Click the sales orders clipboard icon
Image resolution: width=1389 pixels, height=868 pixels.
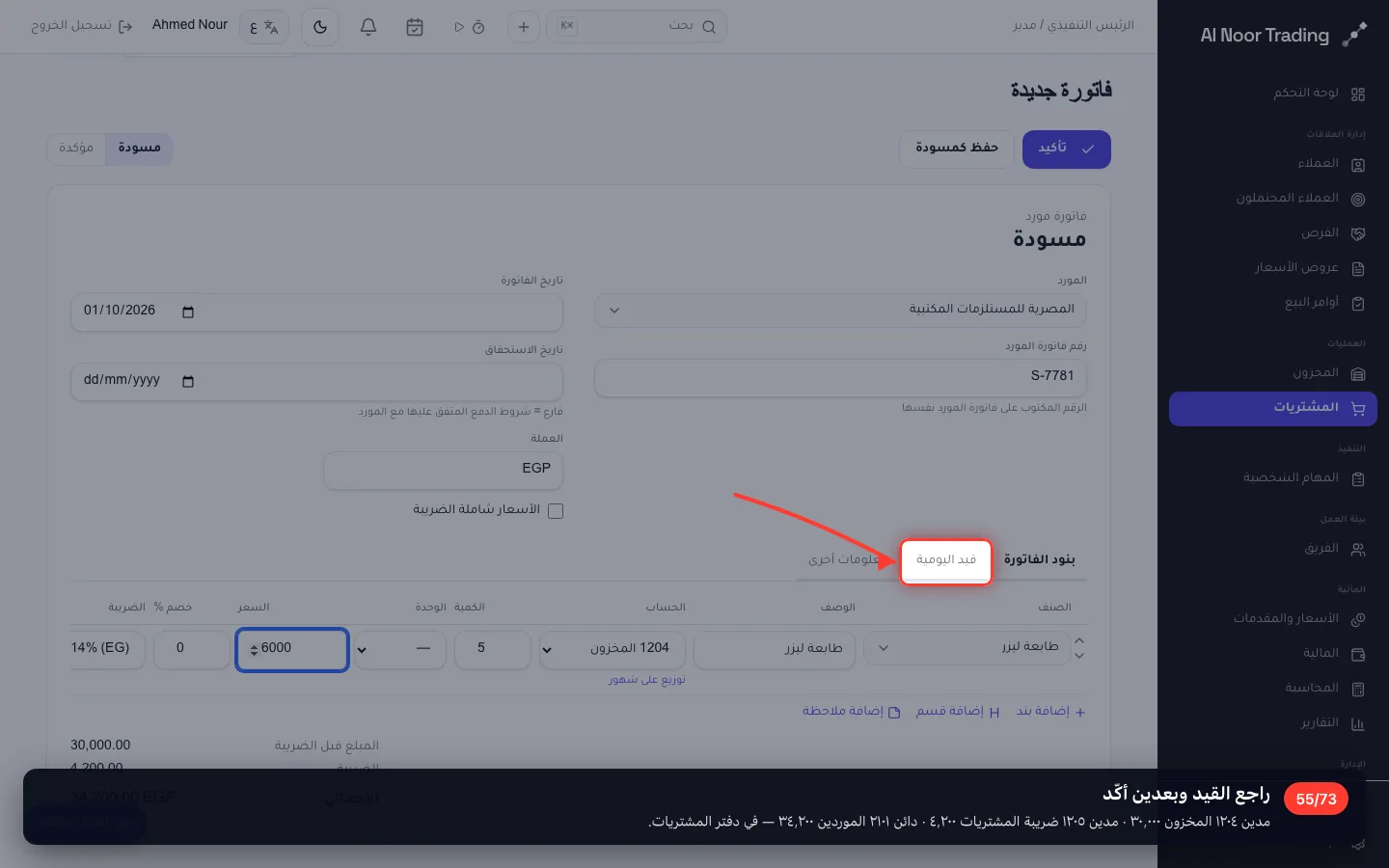1358,303
